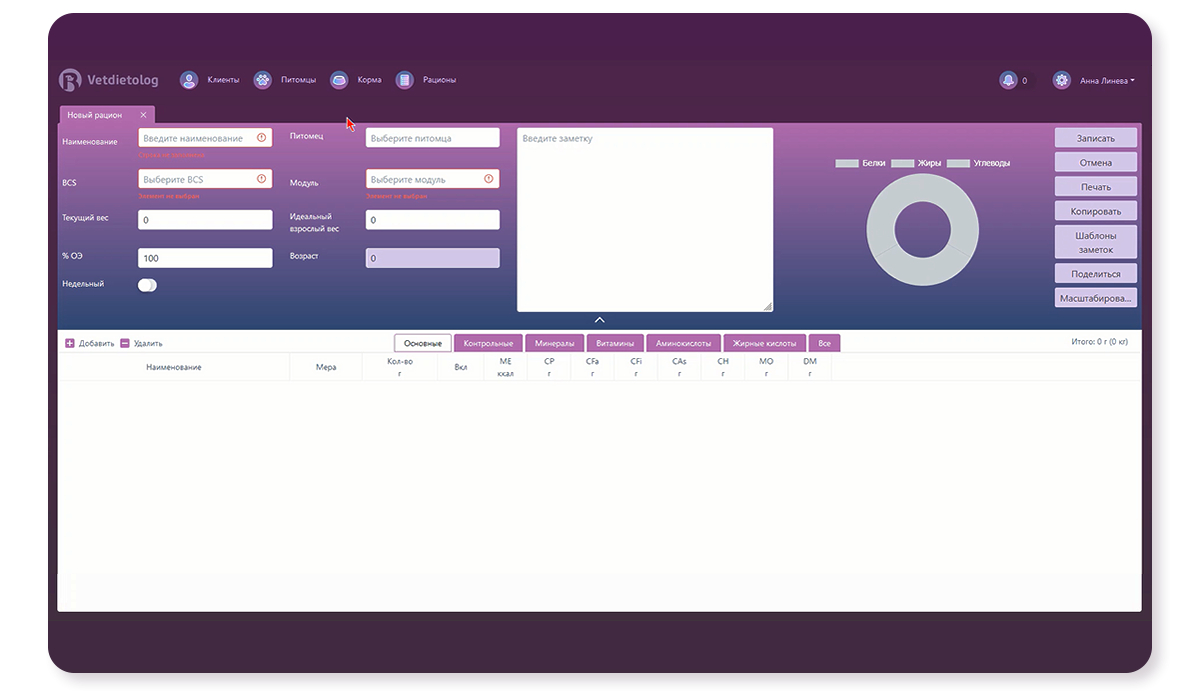Click into the Введите заметку text area

[x=644, y=220]
